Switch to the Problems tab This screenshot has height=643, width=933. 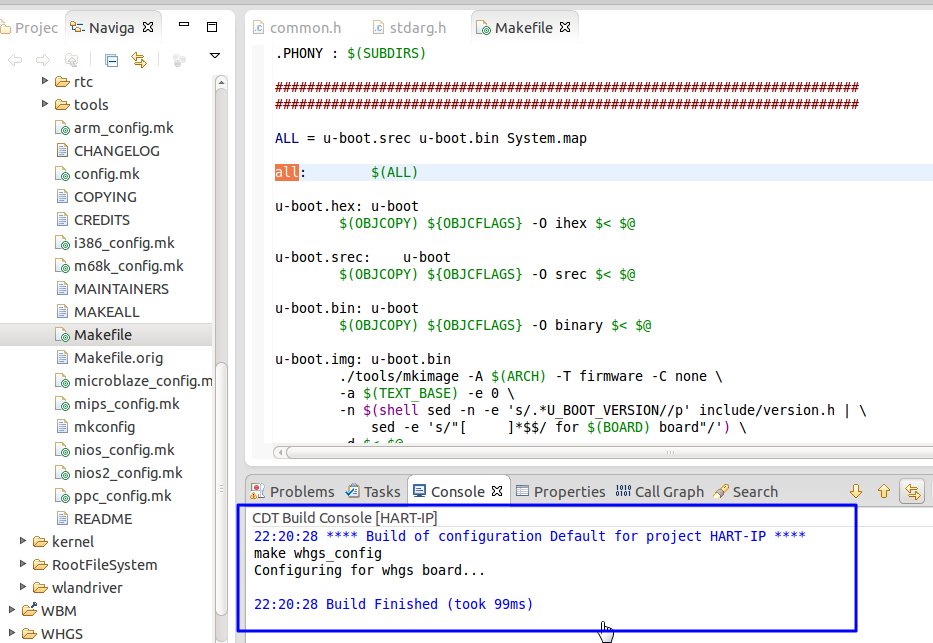[292, 491]
